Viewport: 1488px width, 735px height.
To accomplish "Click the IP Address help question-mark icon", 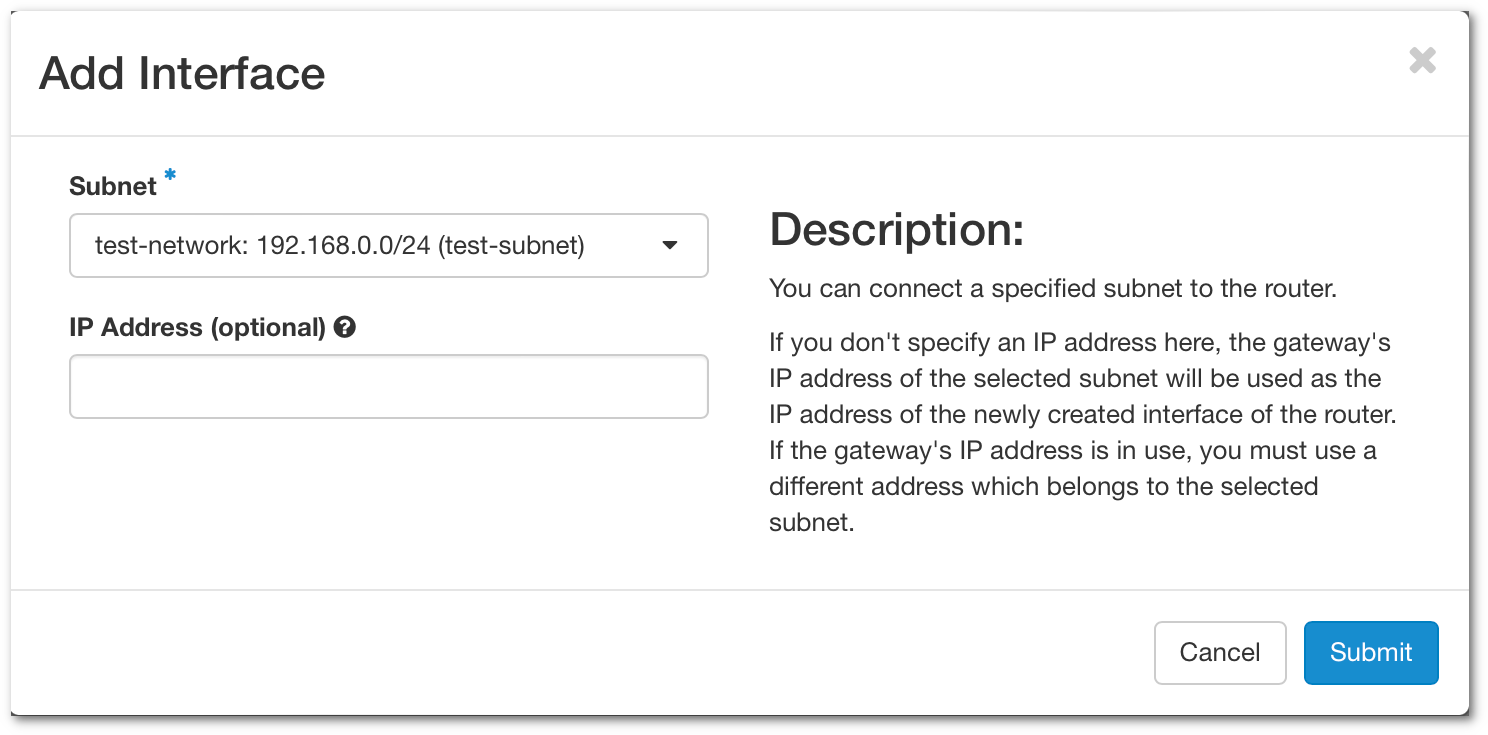I will (x=345, y=327).
